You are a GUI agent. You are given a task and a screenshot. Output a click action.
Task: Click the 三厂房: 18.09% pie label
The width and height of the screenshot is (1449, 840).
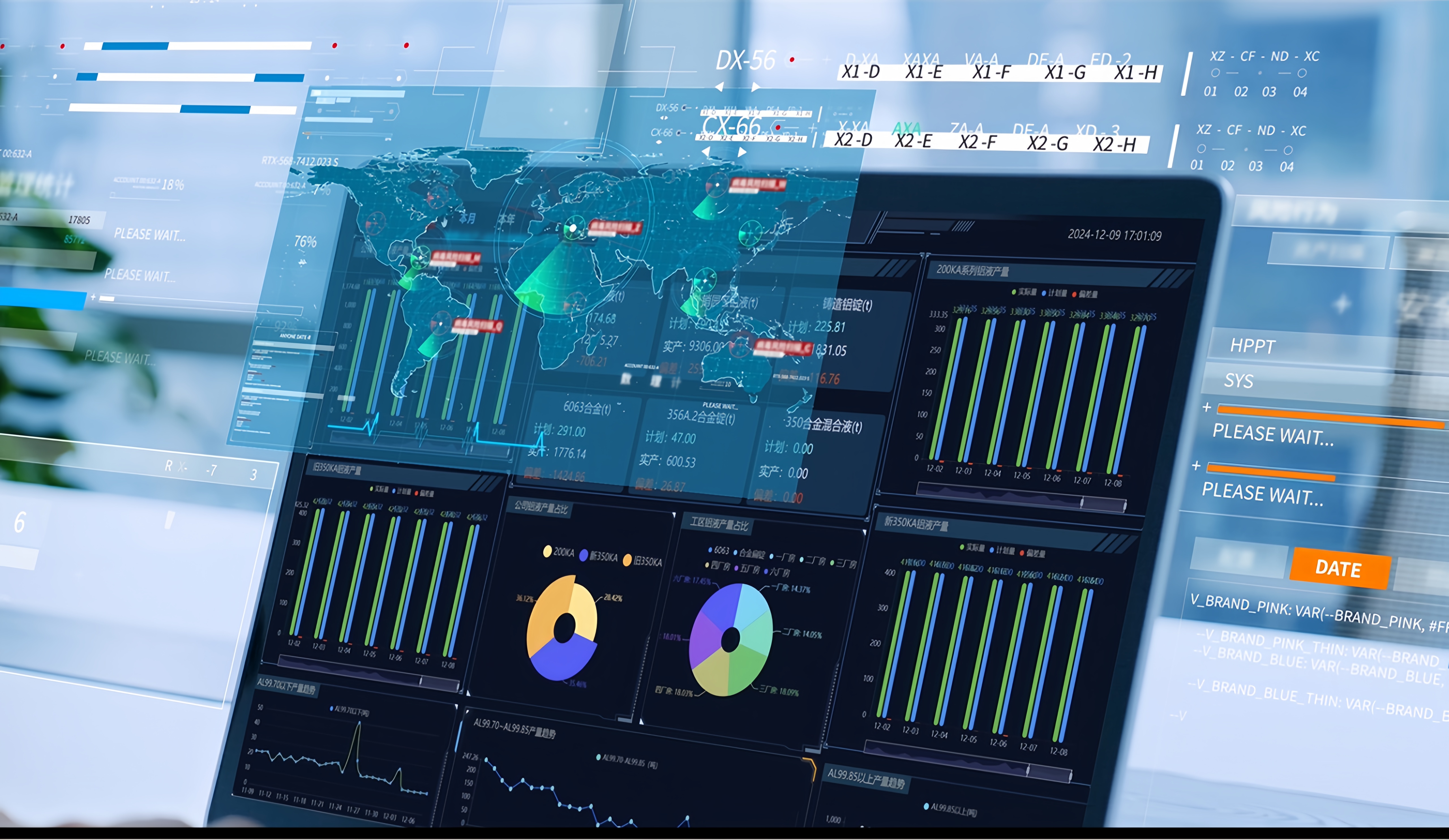pos(780,691)
